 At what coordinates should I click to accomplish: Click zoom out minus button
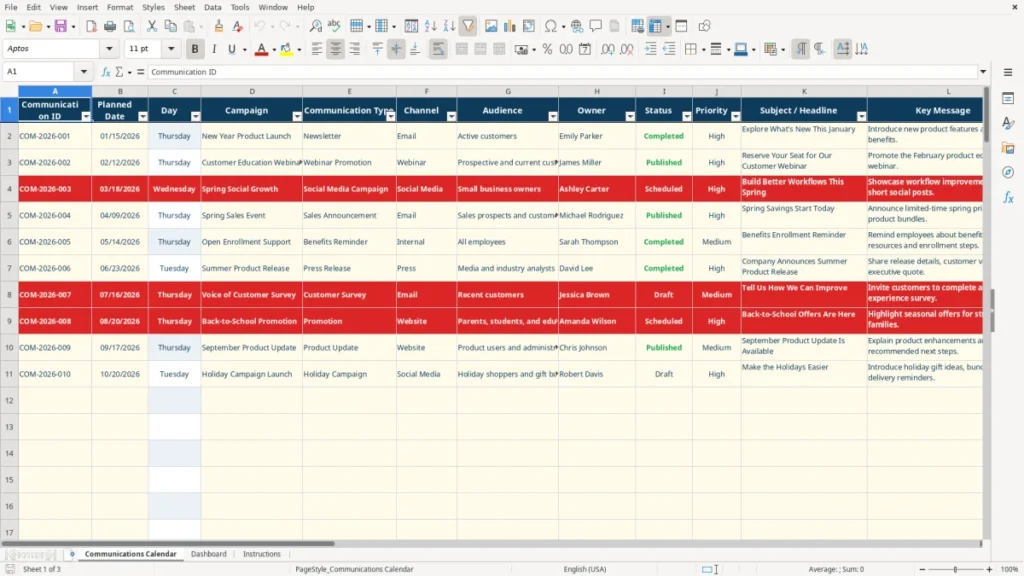coord(922,569)
